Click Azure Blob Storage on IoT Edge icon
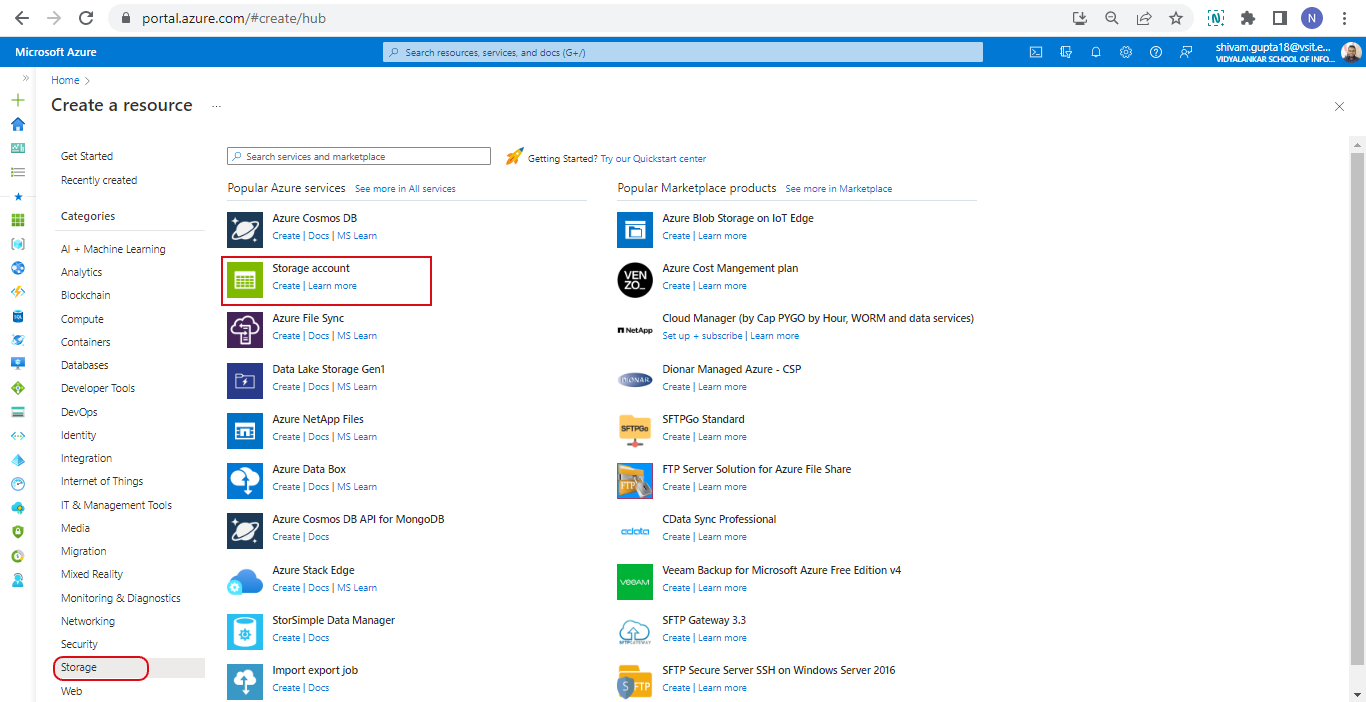The image size is (1366, 702). 635,229
